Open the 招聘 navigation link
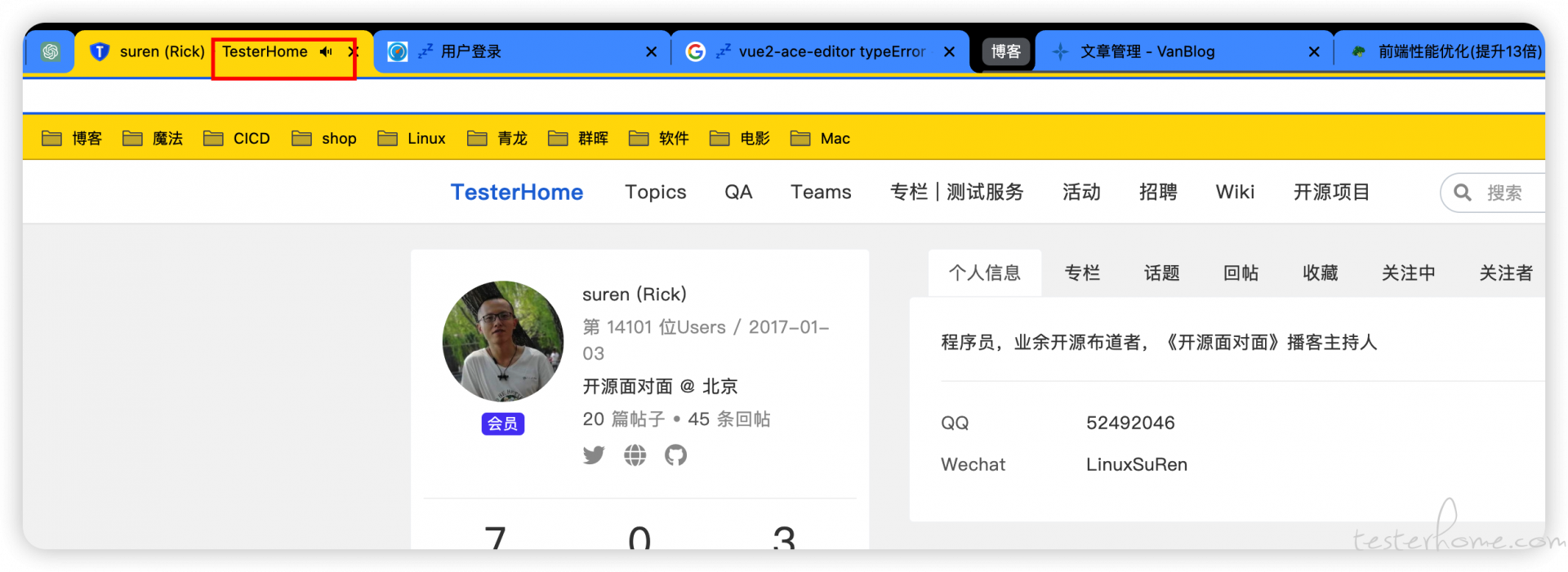The image size is (1568, 572). (1158, 192)
